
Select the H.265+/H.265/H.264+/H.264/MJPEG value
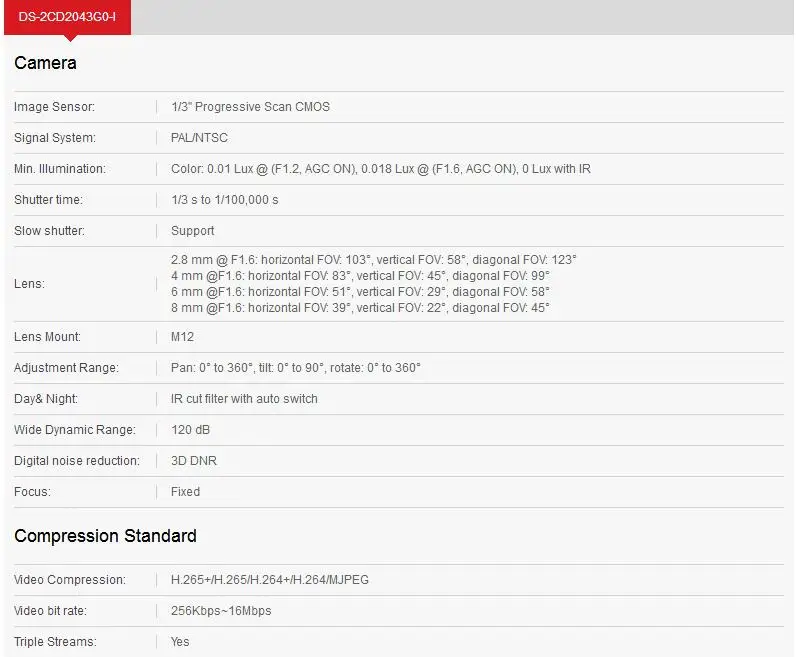point(270,580)
